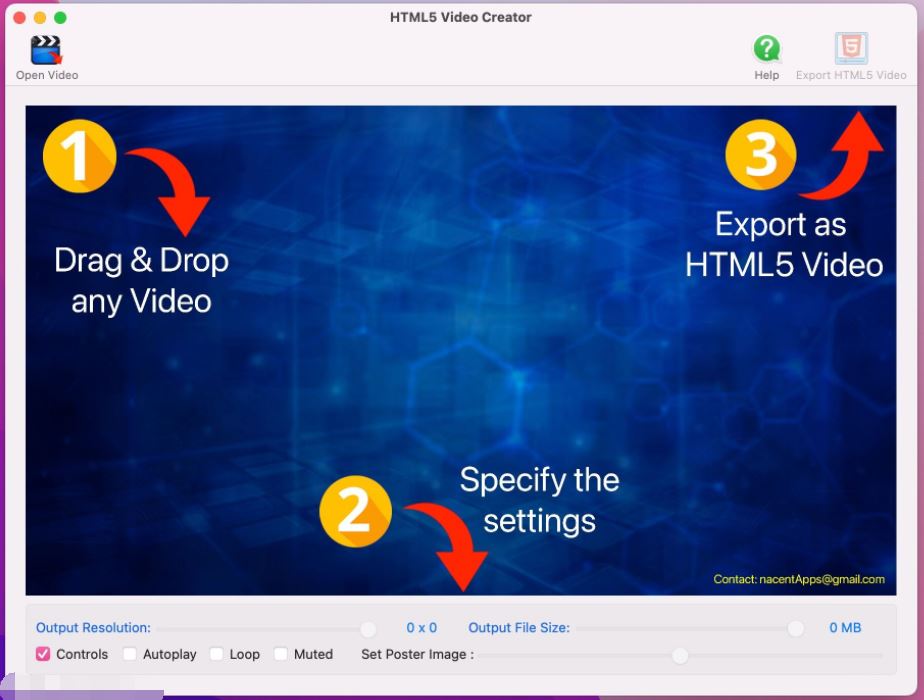The width and height of the screenshot is (924, 700).
Task: Toggle the Controls checkbox
Action: 43,653
